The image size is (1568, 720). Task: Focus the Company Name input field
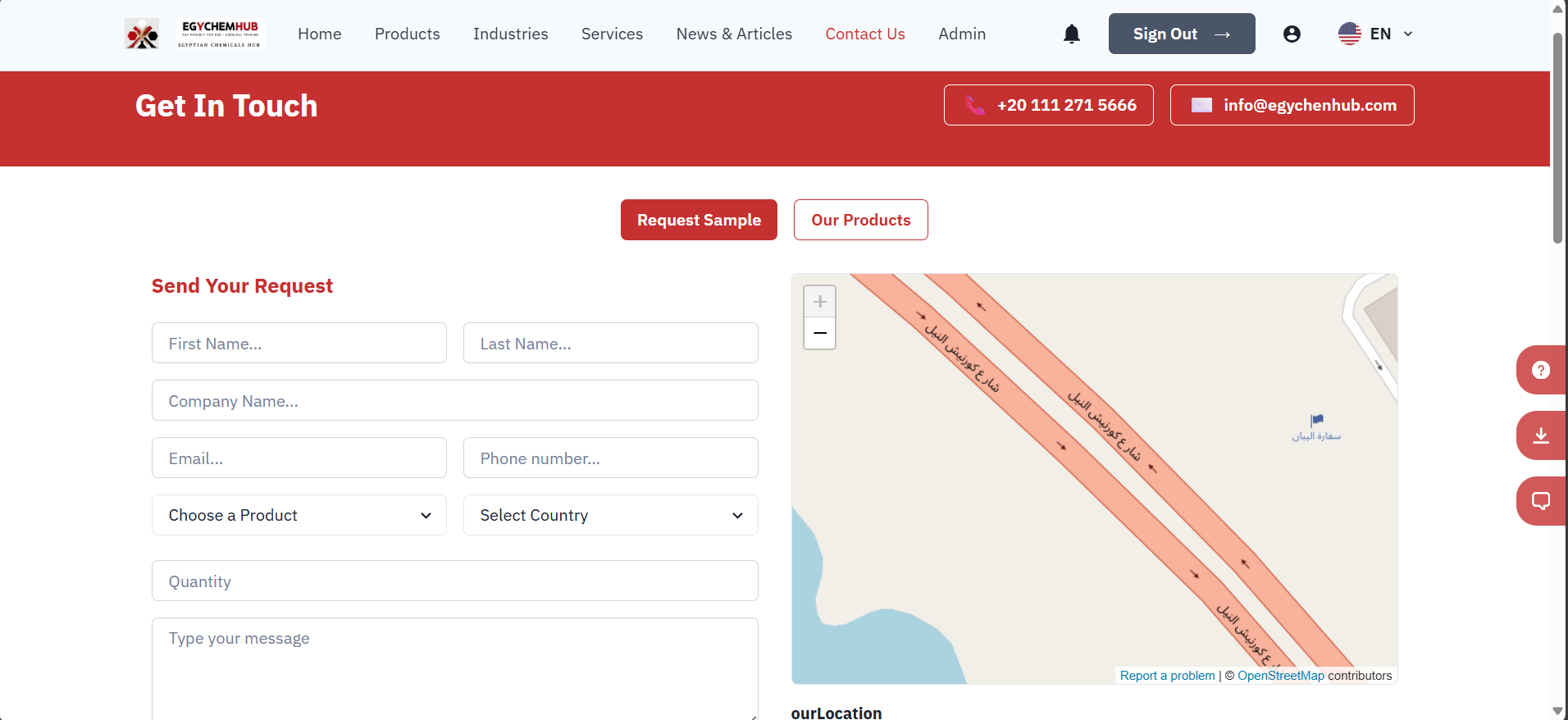tap(455, 400)
